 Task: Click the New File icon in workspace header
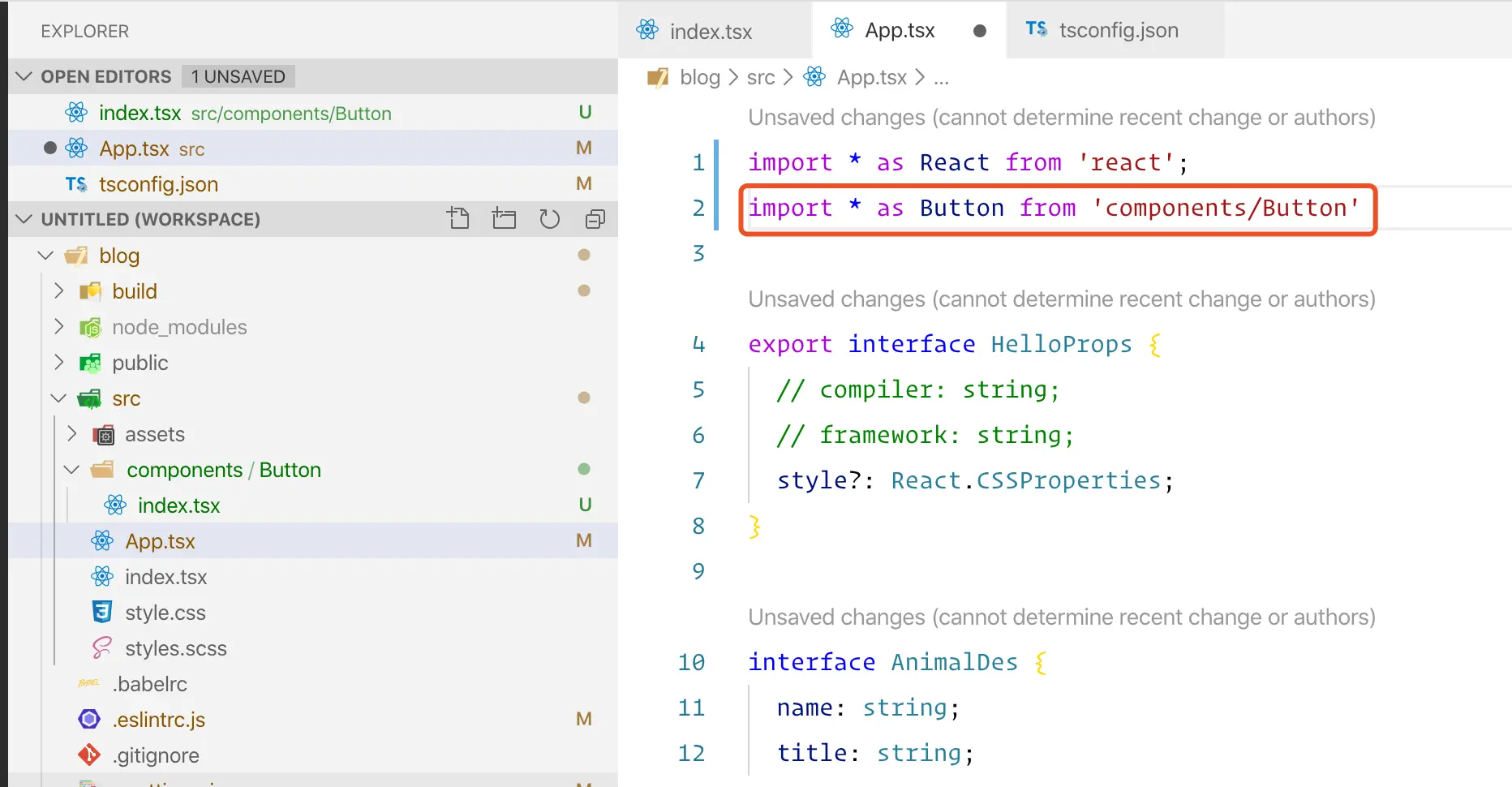458,218
